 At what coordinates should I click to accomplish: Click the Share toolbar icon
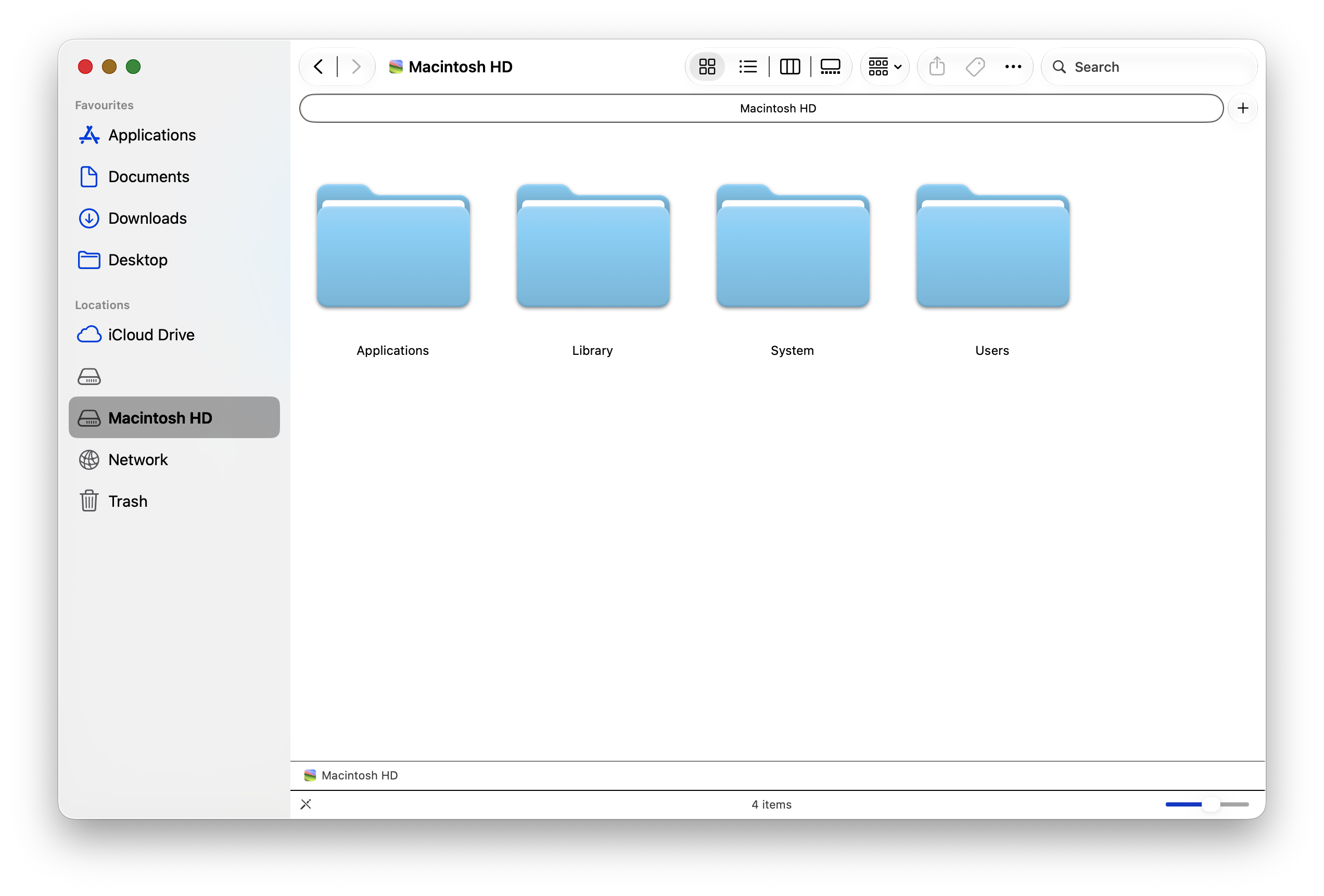point(937,67)
